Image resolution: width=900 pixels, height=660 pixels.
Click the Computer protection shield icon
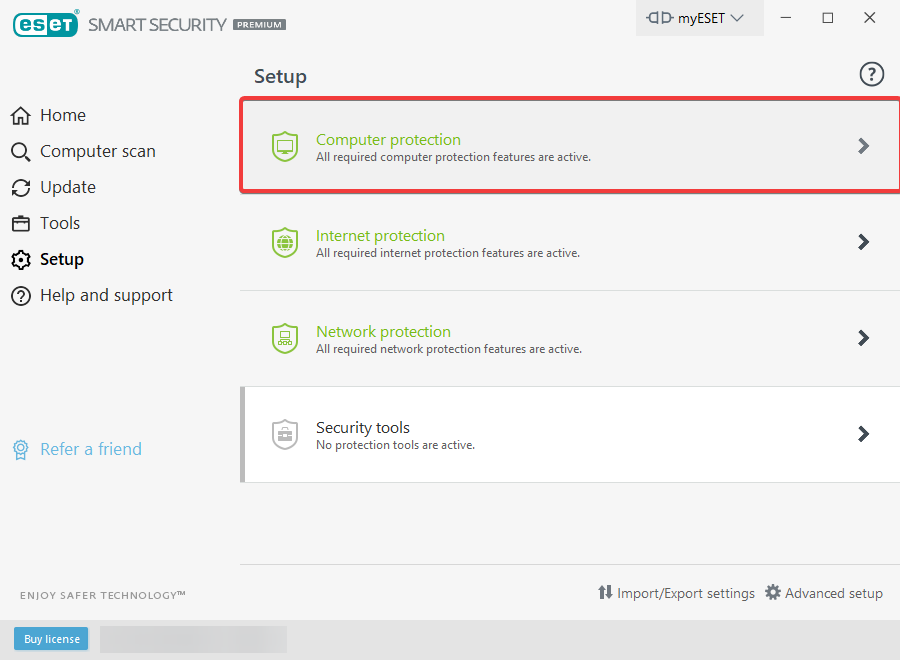click(x=285, y=146)
